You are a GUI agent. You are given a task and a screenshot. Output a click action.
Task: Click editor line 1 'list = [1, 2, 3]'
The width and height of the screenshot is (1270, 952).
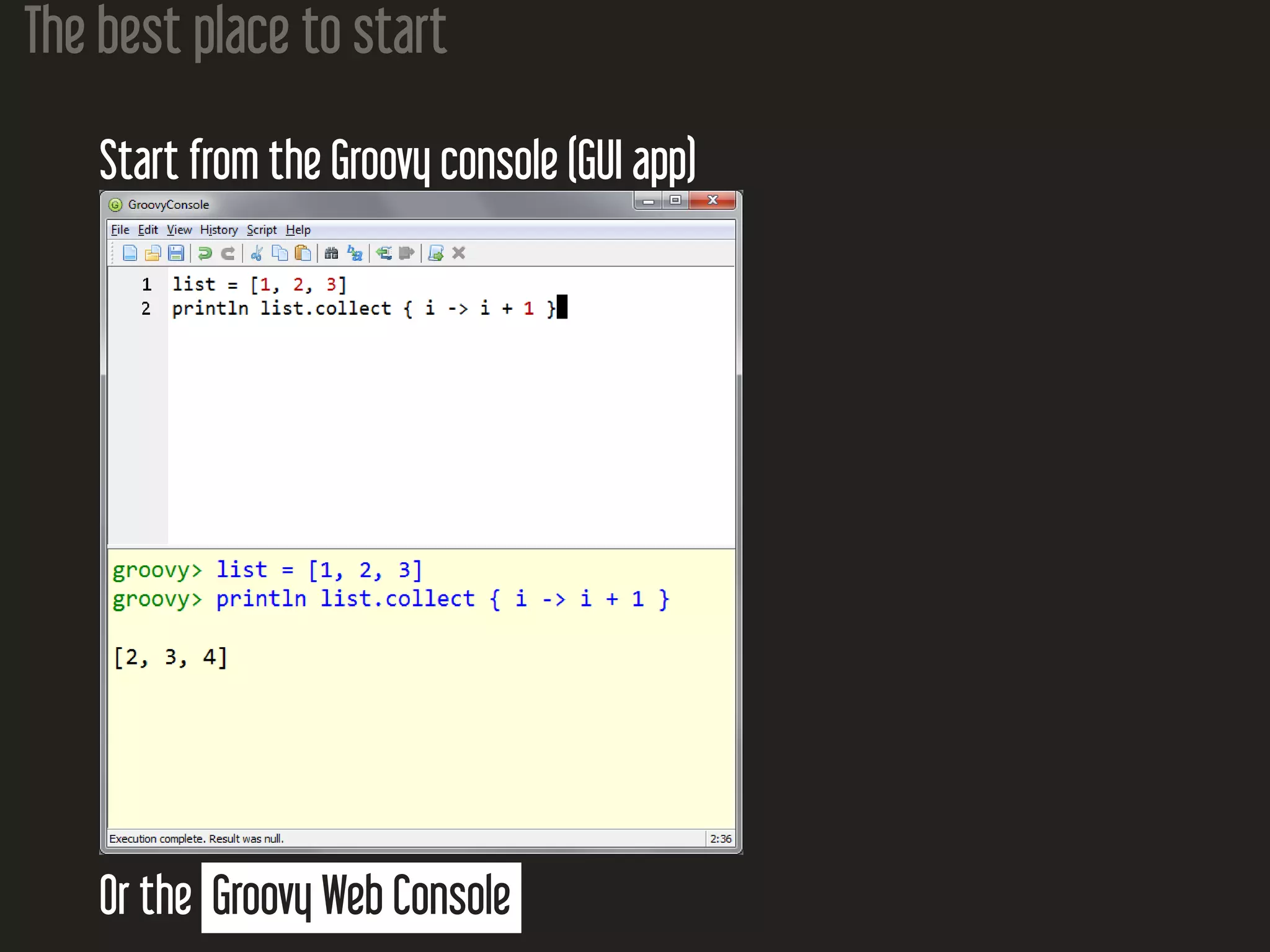pos(259,284)
